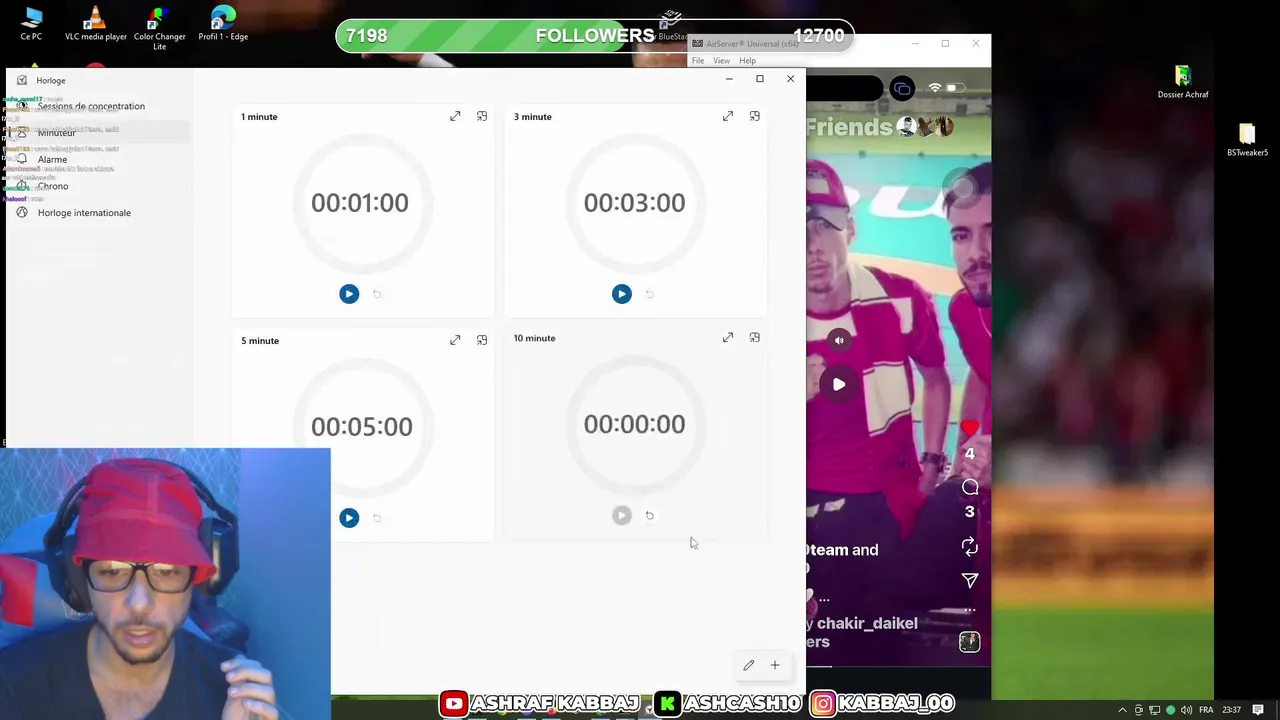Keep the 1 minute timer always on top
Screen dimensions: 1280x720
[x=482, y=116]
